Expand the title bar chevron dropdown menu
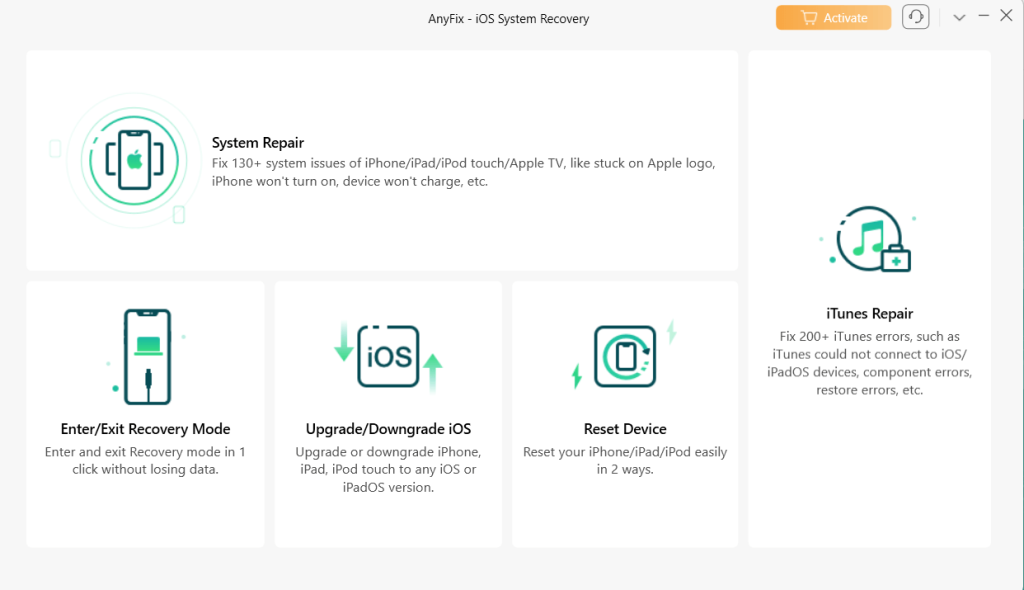The width and height of the screenshot is (1024, 590). [x=959, y=18]
